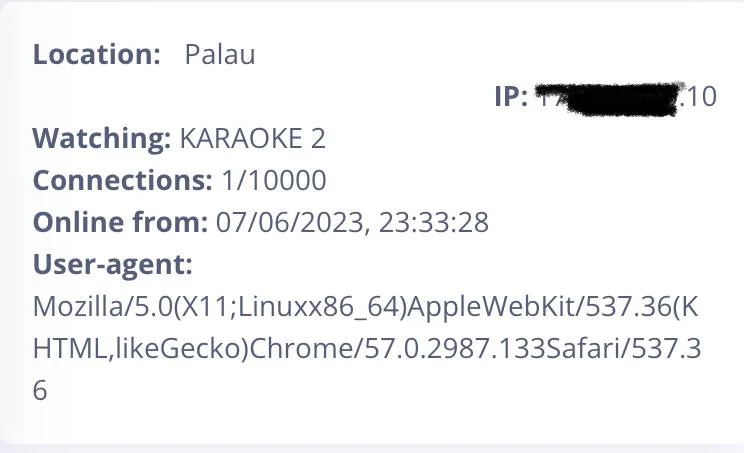The image size is (744, 453).
Task: Select the Mozilla/5.0 text
Action: [103, 306]
